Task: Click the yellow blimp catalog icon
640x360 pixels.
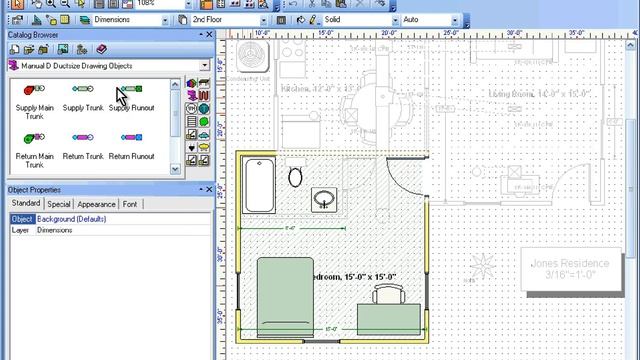Action: (x=204, y=147)
